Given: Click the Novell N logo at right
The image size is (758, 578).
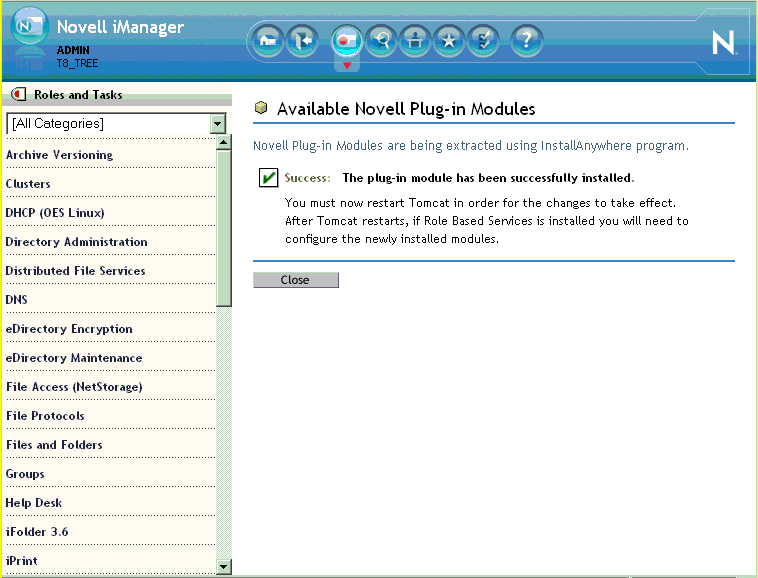Looking at the screenshot, I should pos(724,43).
